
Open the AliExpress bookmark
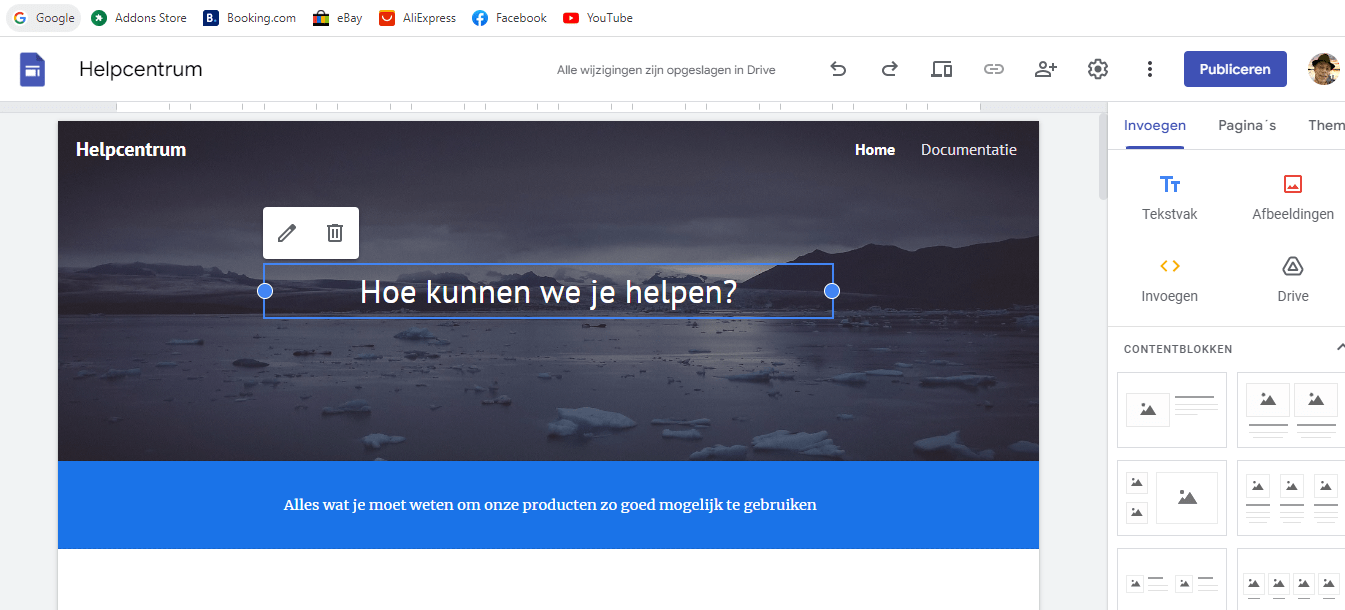tap(418, 18)
